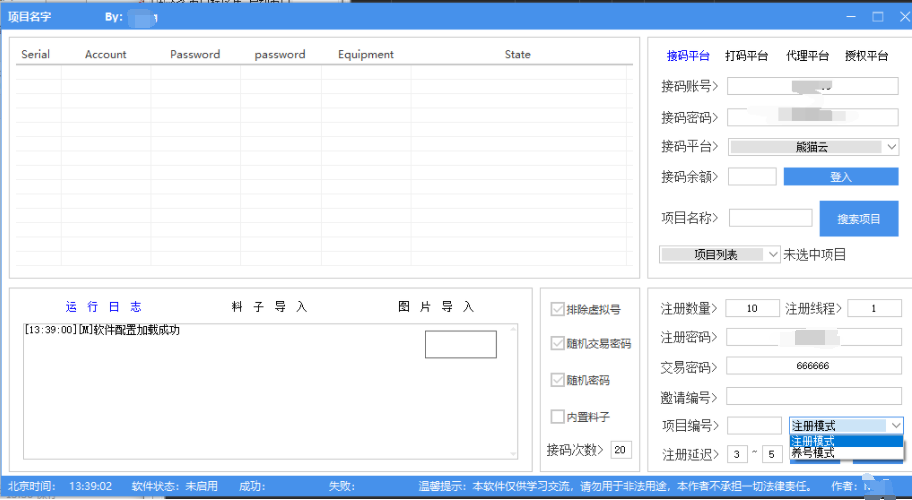912x500 pixels.
Task: Click the log panel scrollbar down arrow
Action: [513, 453]
